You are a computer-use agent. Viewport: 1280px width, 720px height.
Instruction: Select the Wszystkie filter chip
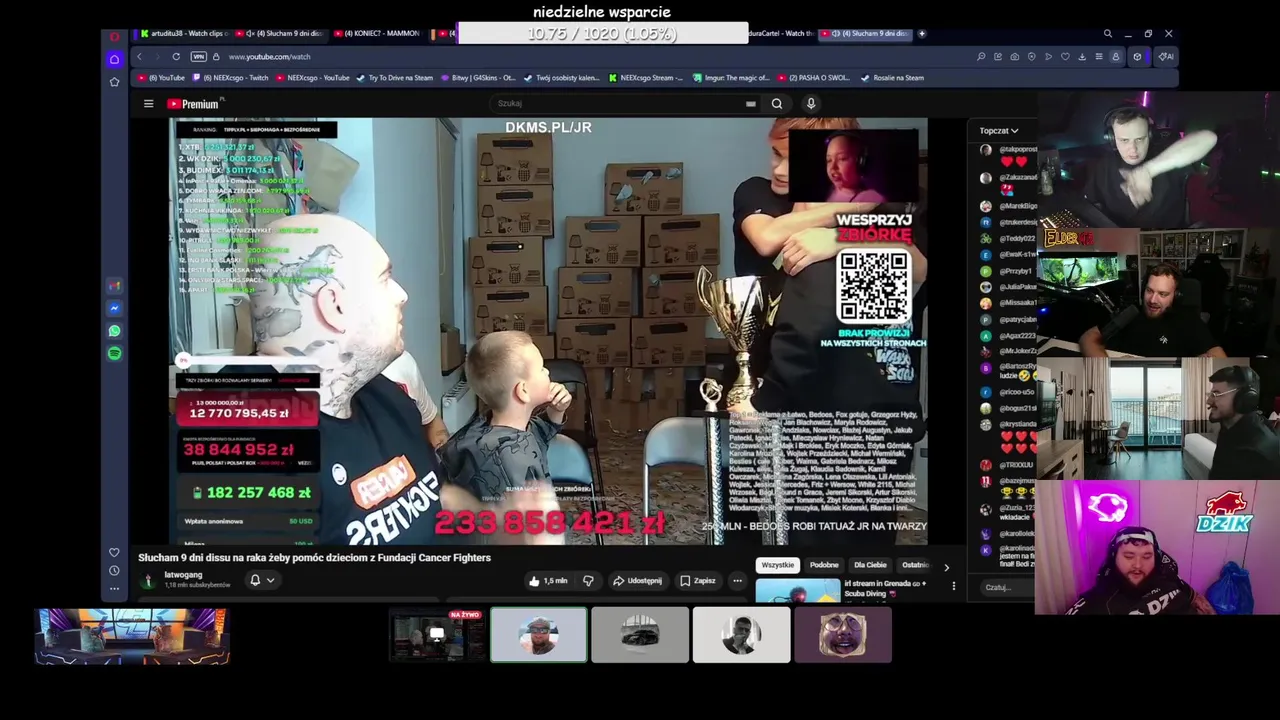click(x=777, y=565)
